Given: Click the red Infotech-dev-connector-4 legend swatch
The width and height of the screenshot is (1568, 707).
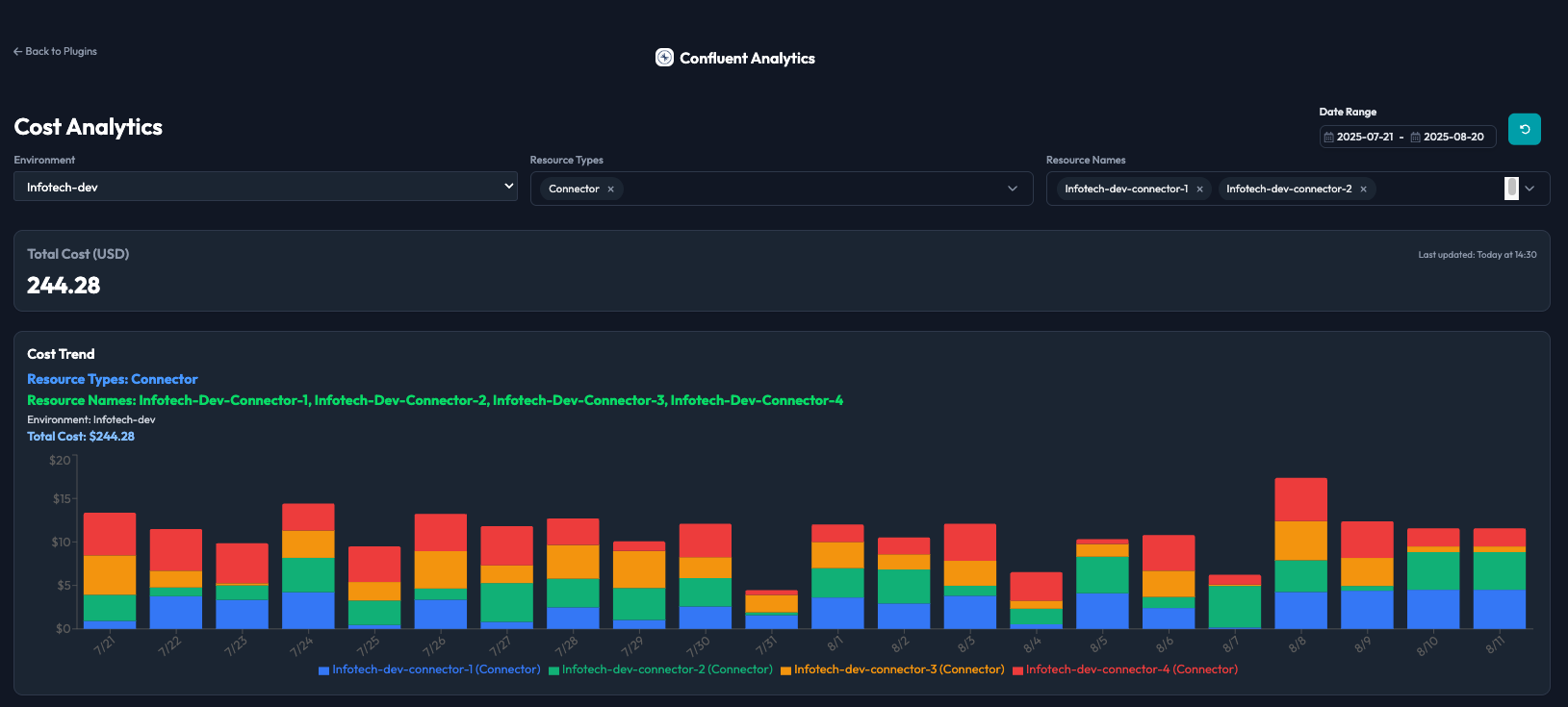Looking at the screenshot, I should coord(1017,670).
